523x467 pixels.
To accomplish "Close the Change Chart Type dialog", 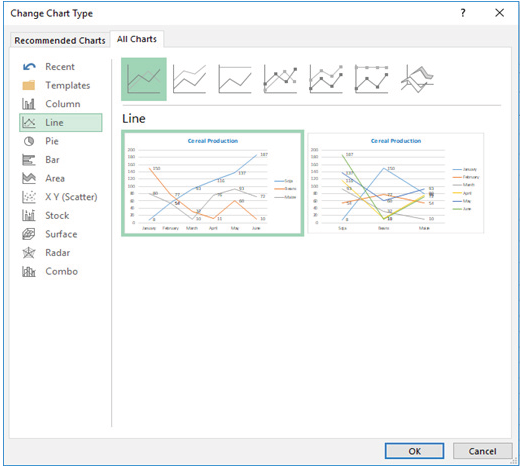I will click(499, 13).
